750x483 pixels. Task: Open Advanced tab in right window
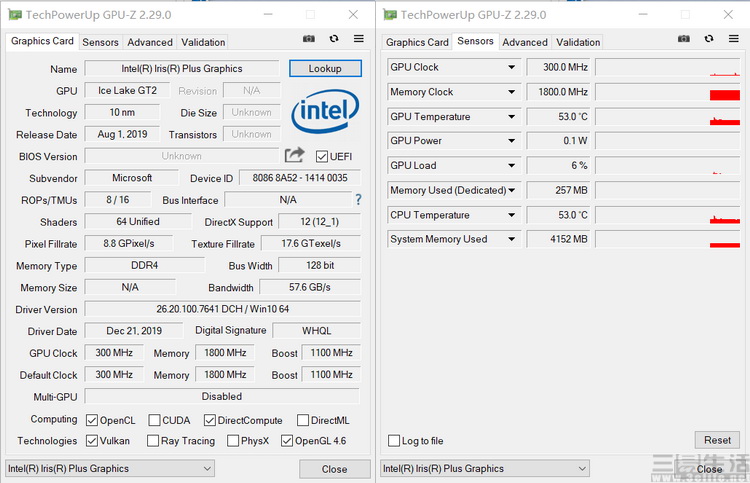tap(525, 43)
